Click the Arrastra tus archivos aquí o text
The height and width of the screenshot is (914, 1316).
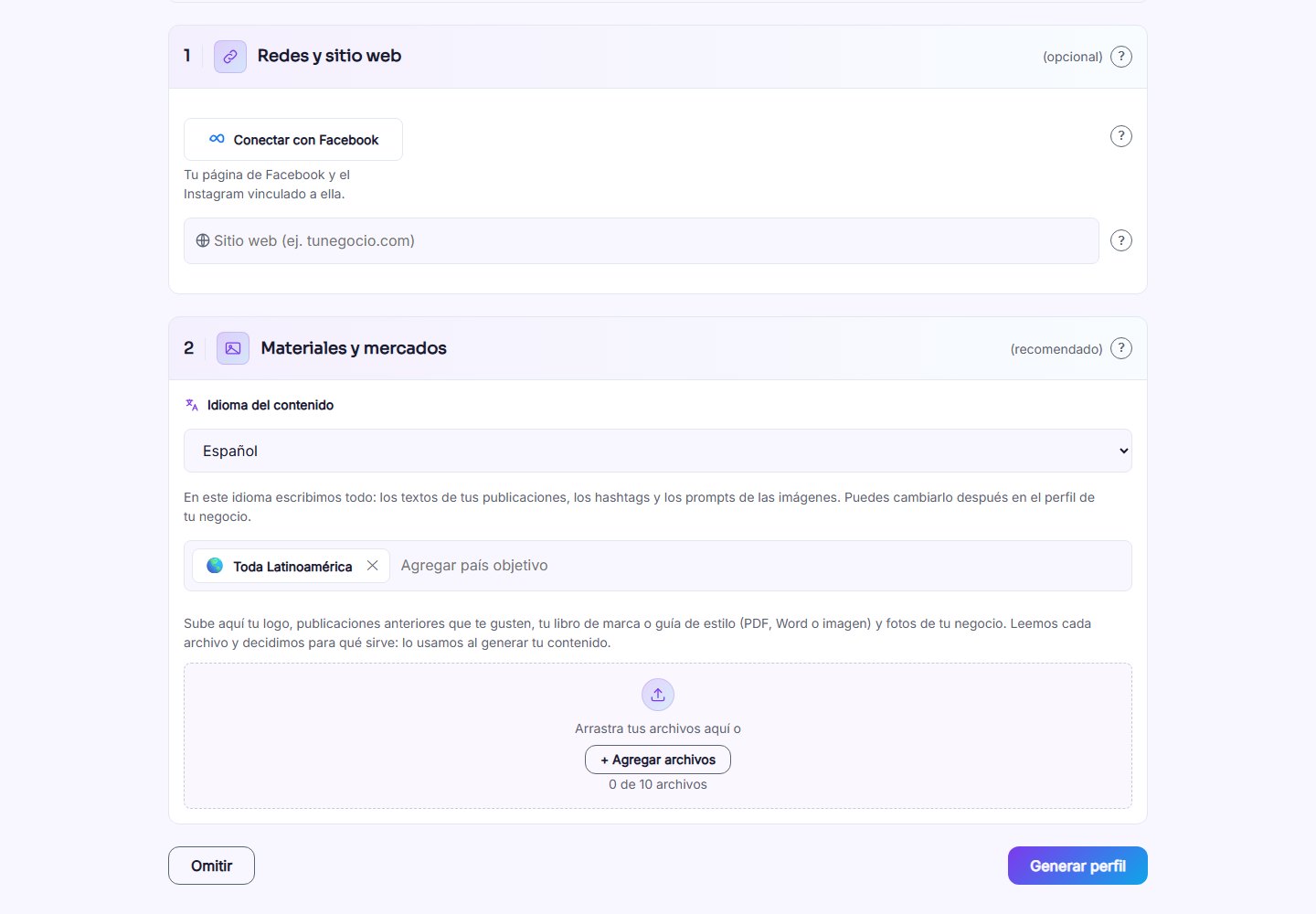pyautogui.click(x=658, y=728)
